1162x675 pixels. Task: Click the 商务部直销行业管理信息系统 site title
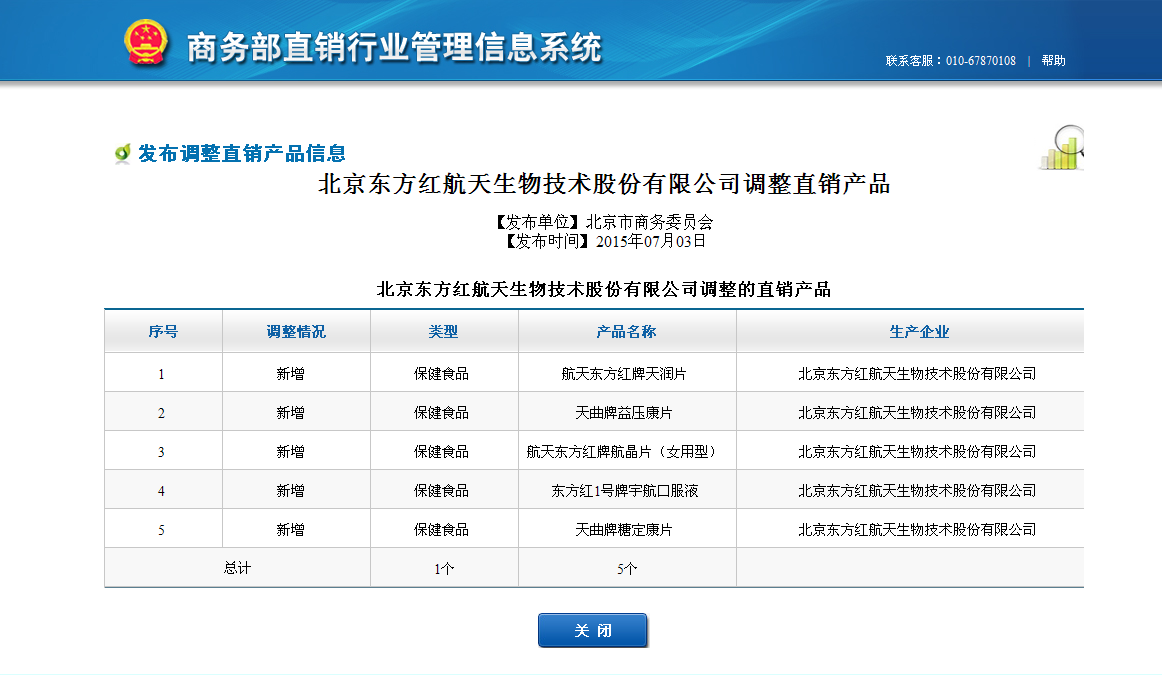point(395,47)
